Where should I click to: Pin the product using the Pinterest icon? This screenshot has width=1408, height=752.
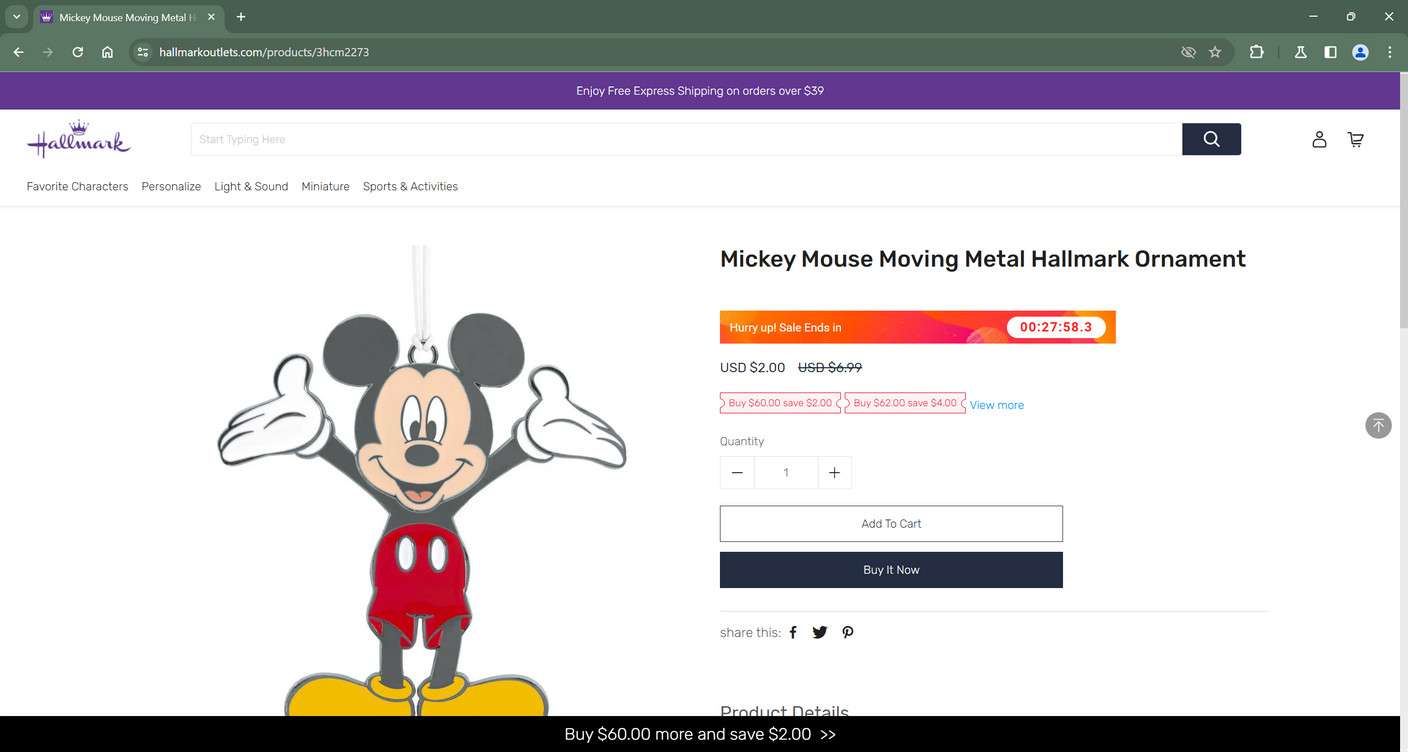click(847, 632)
